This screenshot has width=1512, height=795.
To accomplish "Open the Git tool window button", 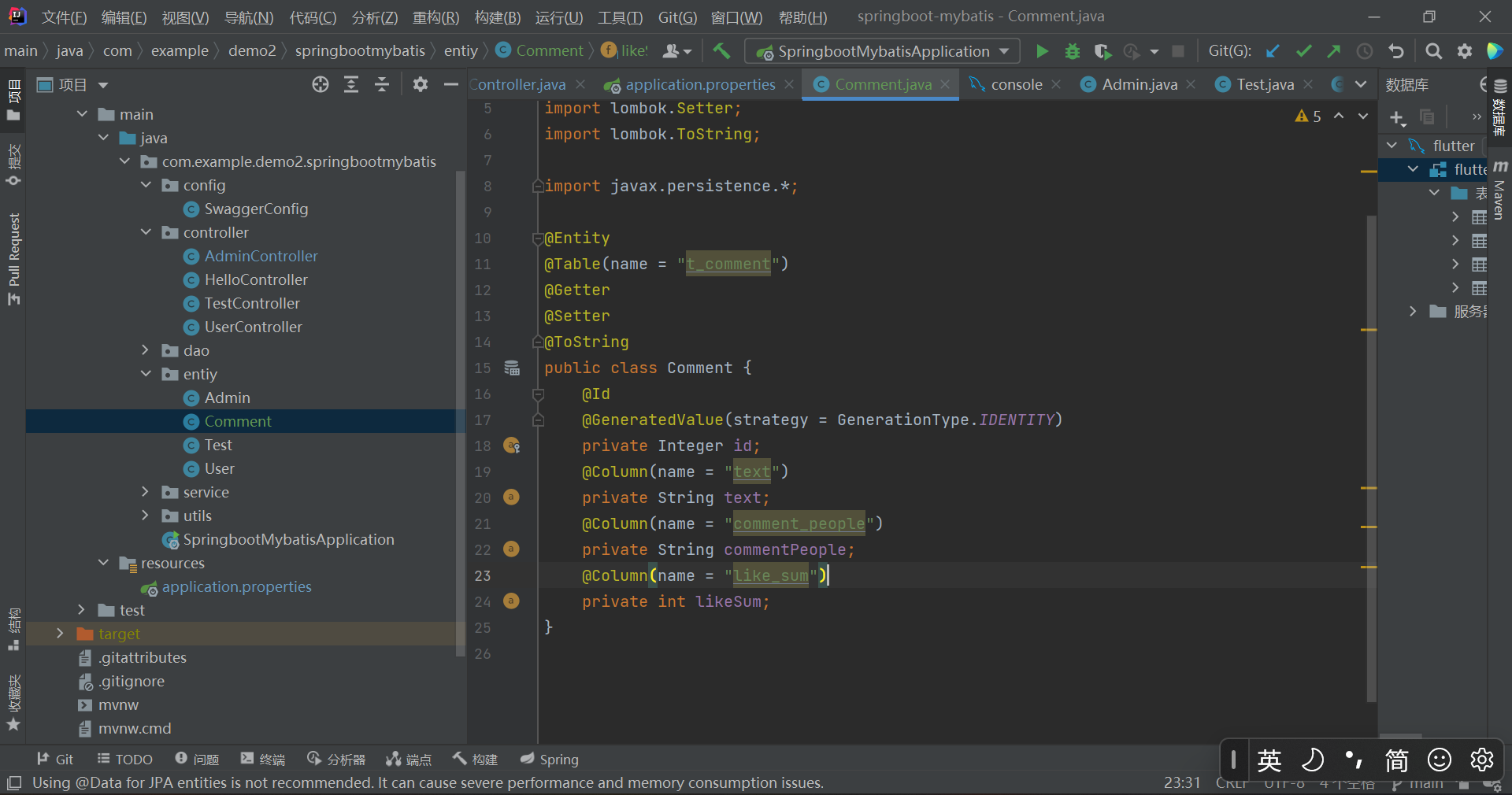I will (55, 760).
